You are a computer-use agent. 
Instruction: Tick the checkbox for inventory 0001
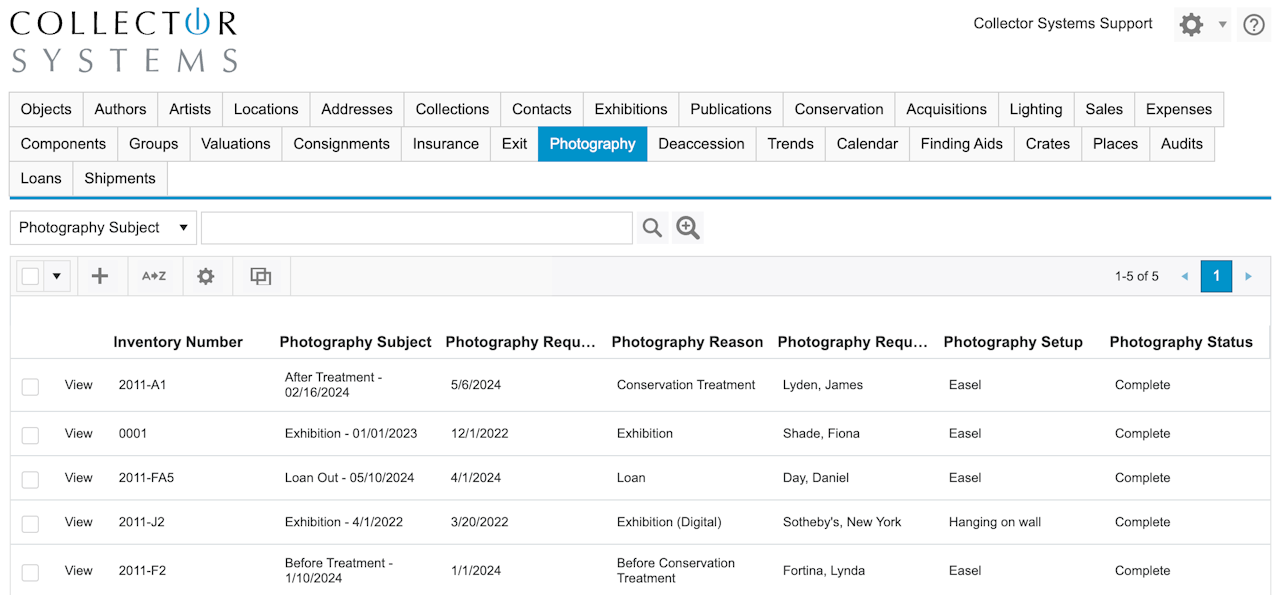[x=31, y=435]
